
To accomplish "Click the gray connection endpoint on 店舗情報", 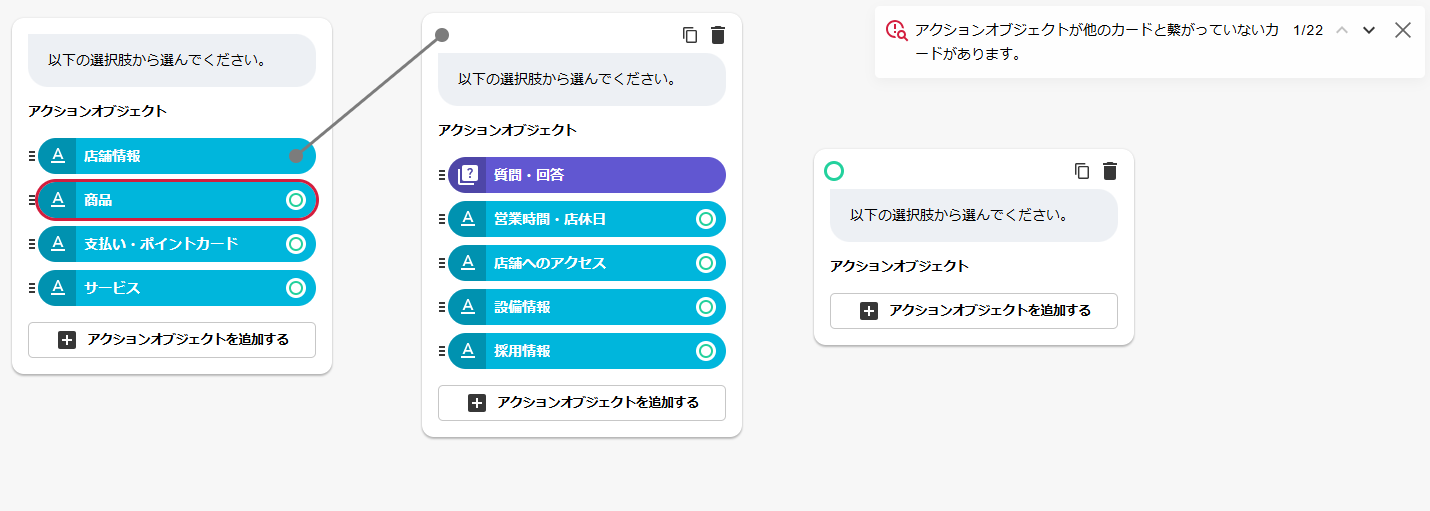I will (296, 155).
